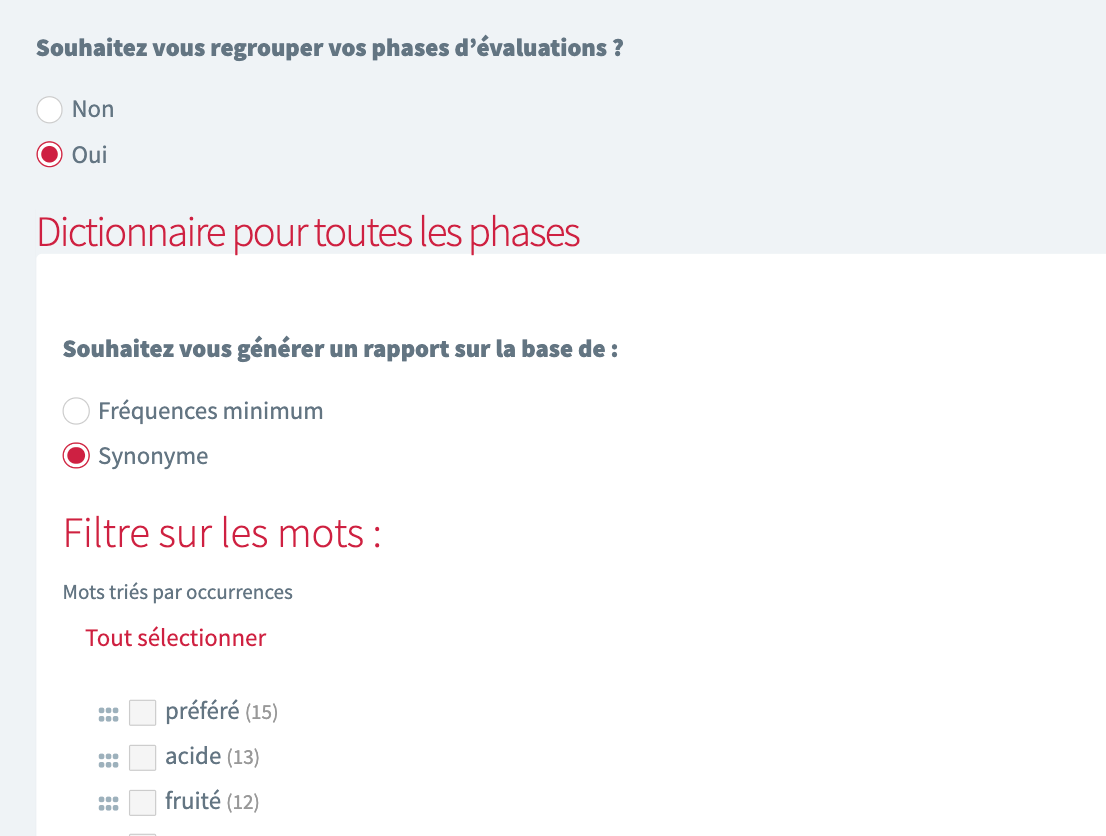Click the heading "Dictionnaire pour toutes les phases"
The height and width of the screenshot is (836, 1106).
click(307, 232)
